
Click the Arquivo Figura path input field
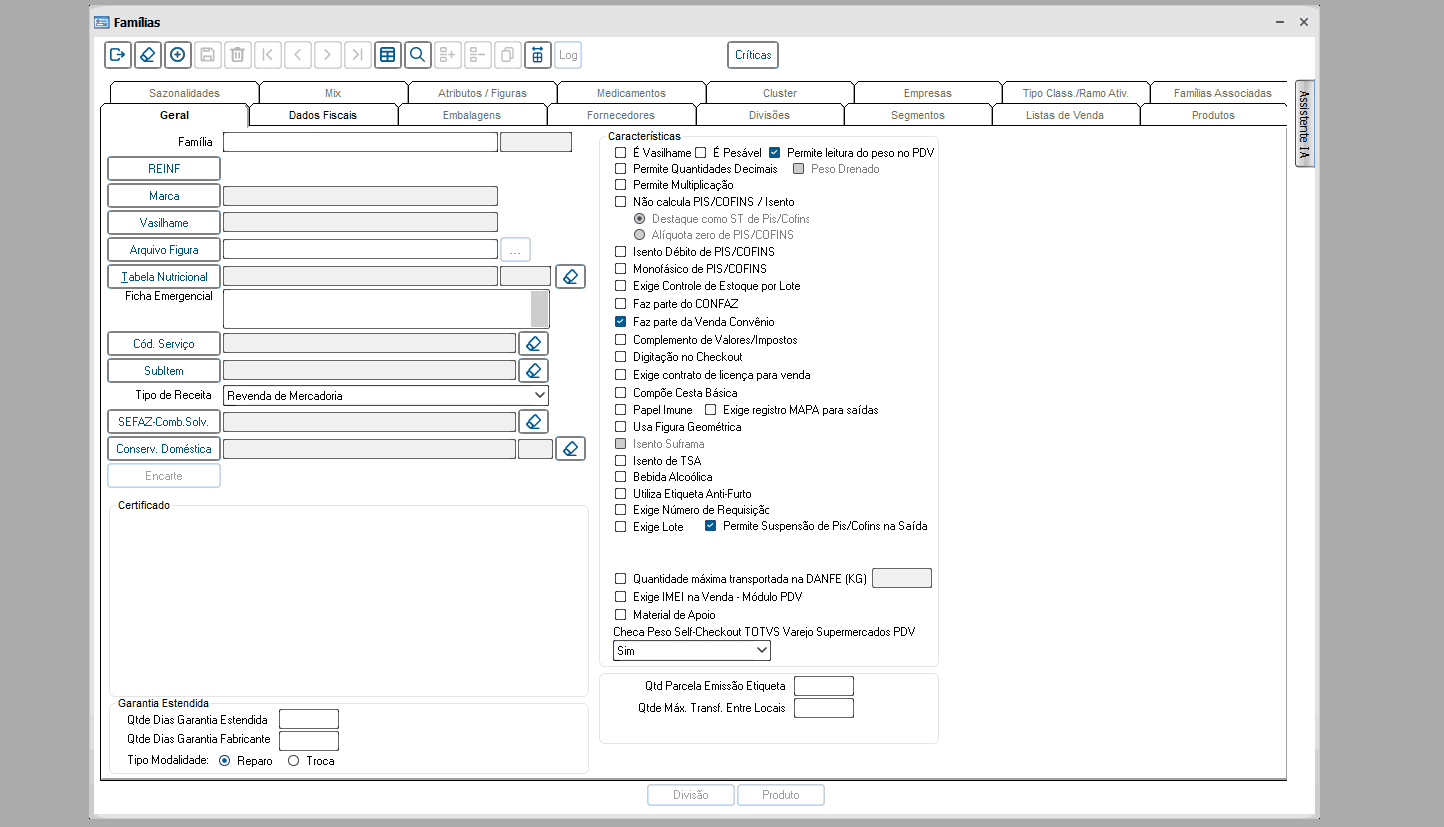click(360, 249)
